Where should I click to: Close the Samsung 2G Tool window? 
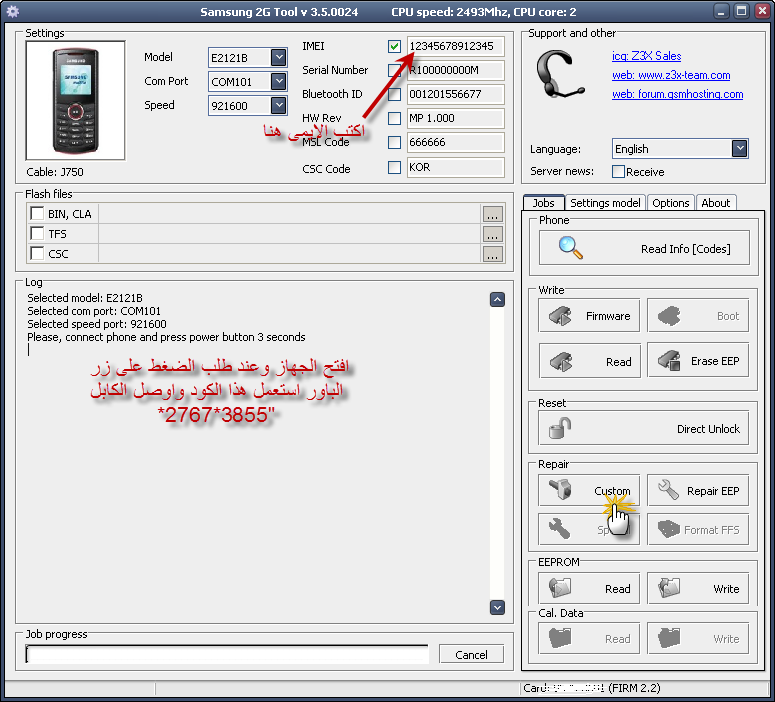click(762, 11)
